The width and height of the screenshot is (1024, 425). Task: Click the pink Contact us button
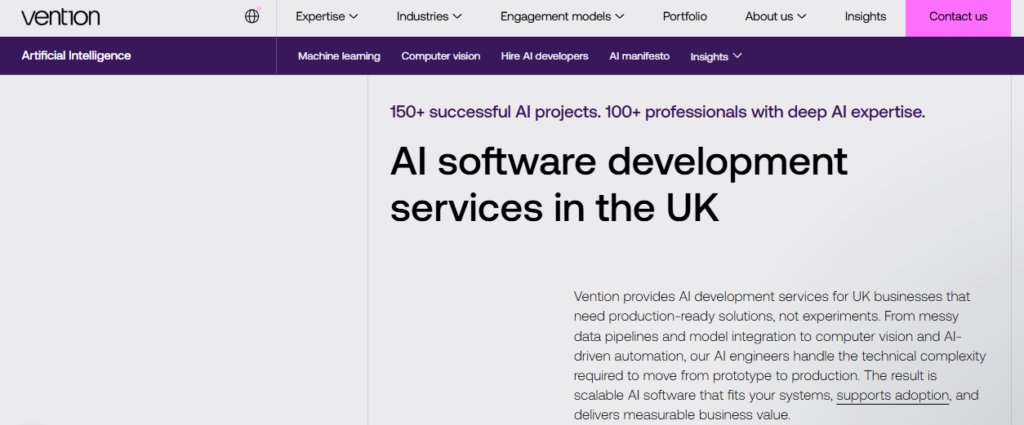958,18
